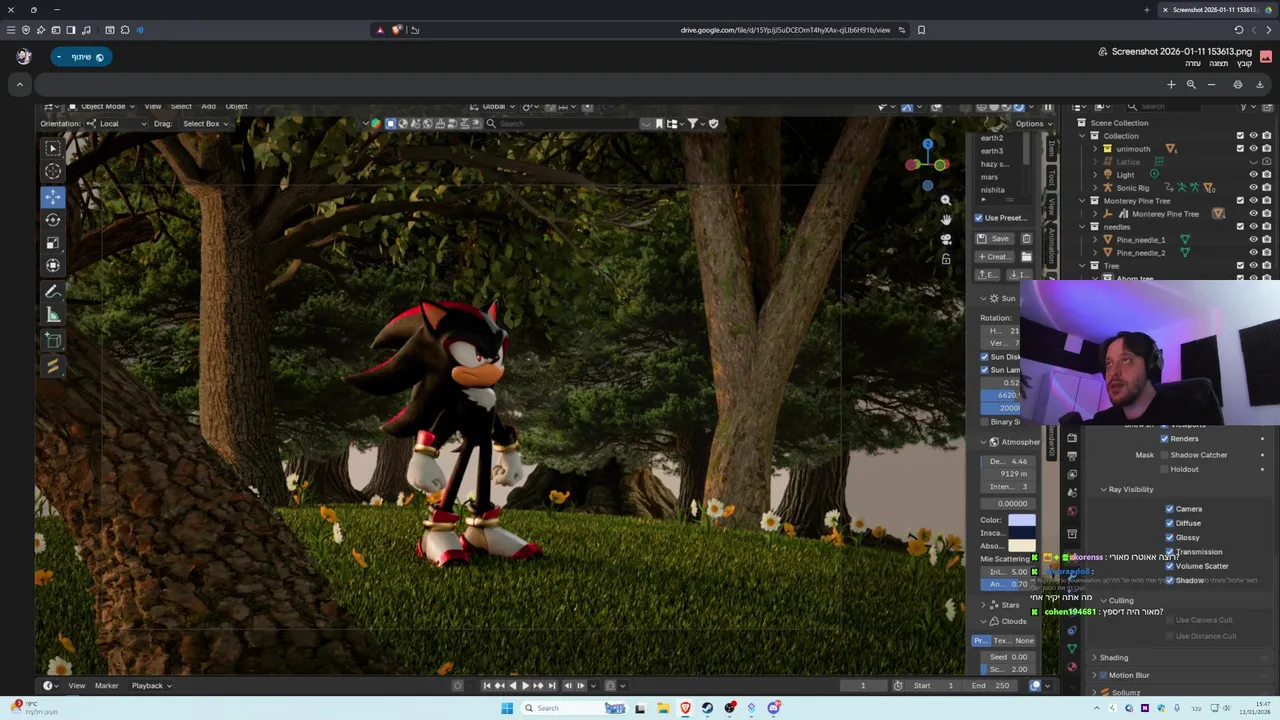Viewport: 1280px width, 720px height.
Task: Click the viewport pan hand icon
Action: [x=946, y=220]
